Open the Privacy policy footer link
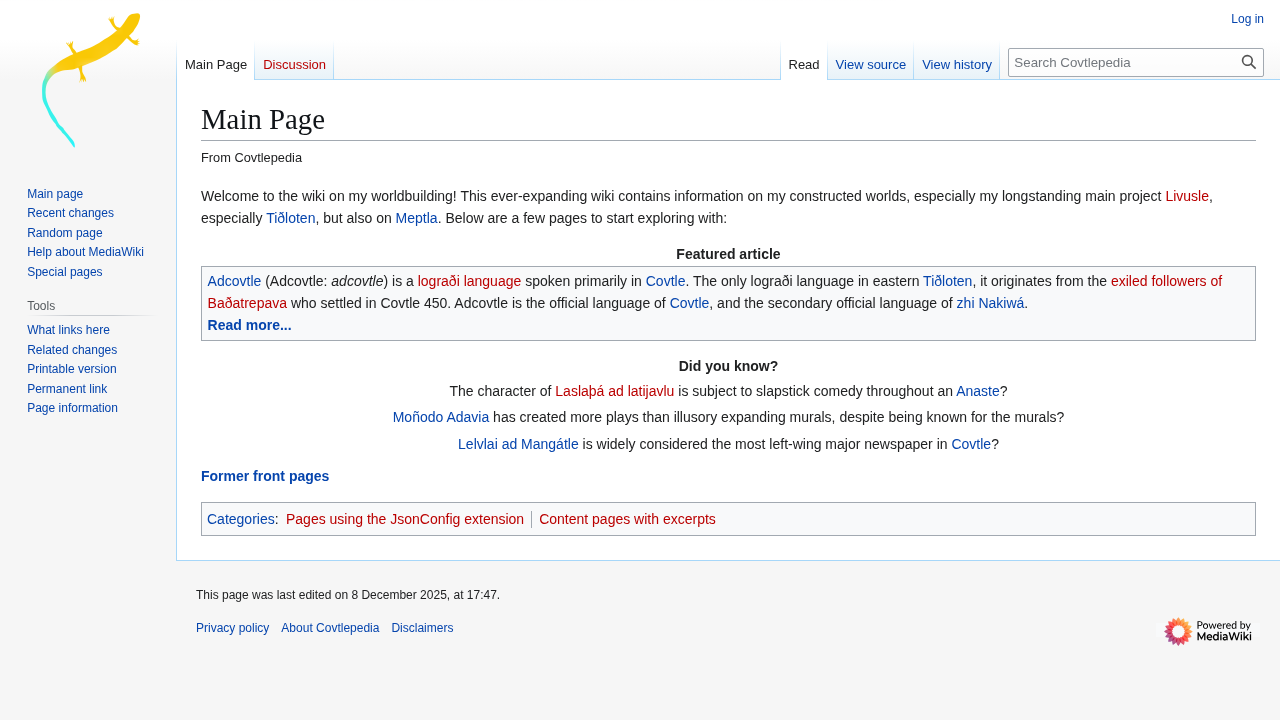Viewport: 1280px width, 720px height. pyautogui.click(x=232, y=628)
